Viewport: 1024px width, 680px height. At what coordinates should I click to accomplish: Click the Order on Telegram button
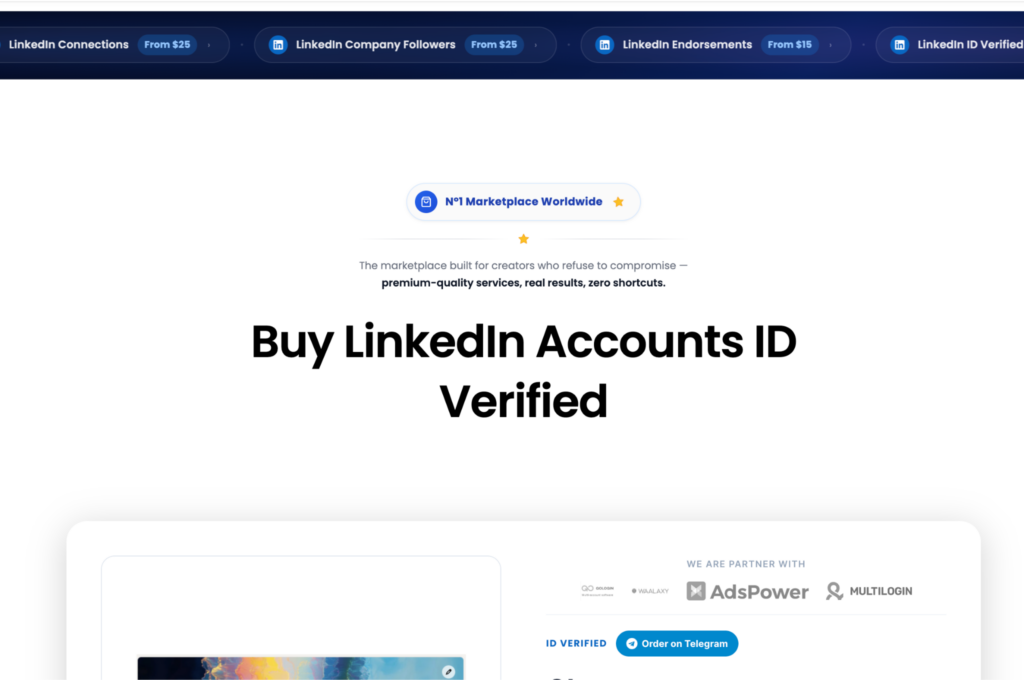click(677, 643)
